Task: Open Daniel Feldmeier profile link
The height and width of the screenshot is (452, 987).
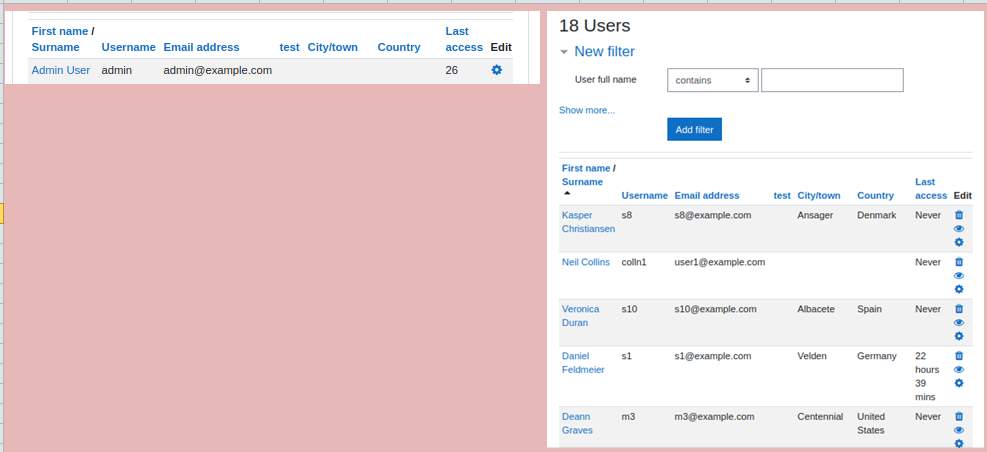Action: [583, 363]
